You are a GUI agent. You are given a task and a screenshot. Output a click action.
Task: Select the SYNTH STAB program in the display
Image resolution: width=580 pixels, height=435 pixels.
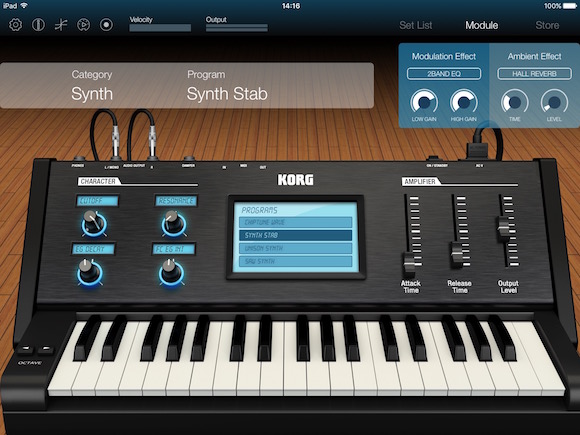pos(296,235)
